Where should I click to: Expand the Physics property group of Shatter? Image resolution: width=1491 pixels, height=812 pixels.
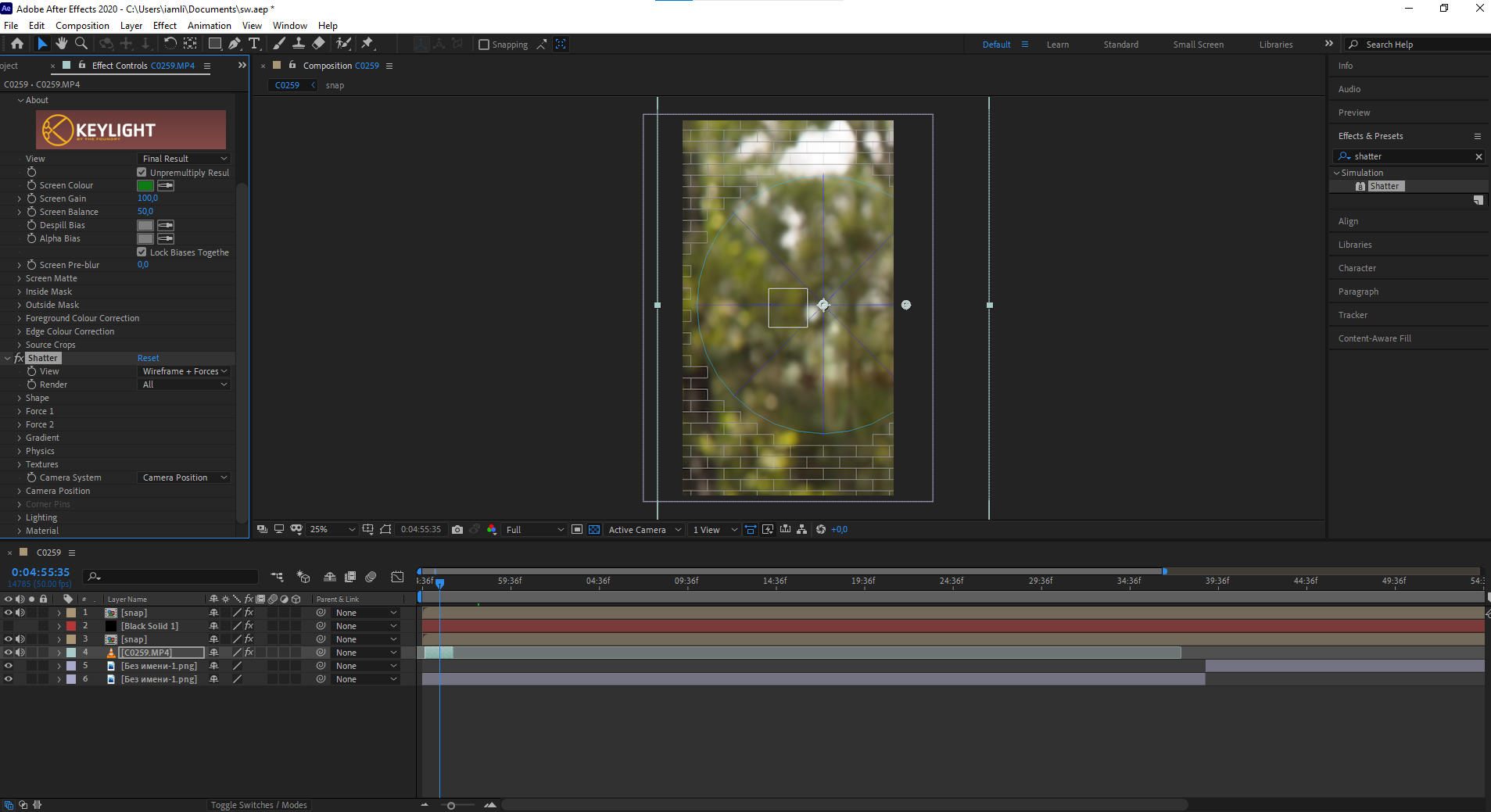19,450
